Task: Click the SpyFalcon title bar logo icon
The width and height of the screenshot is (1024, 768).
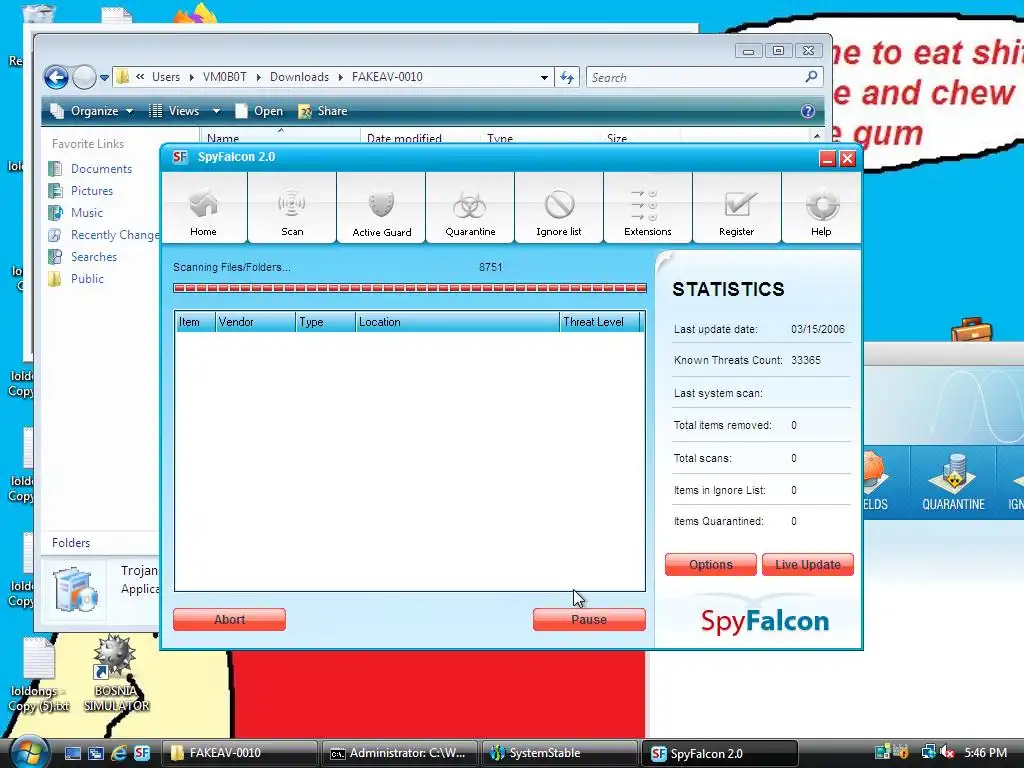Action: point(180,157)
